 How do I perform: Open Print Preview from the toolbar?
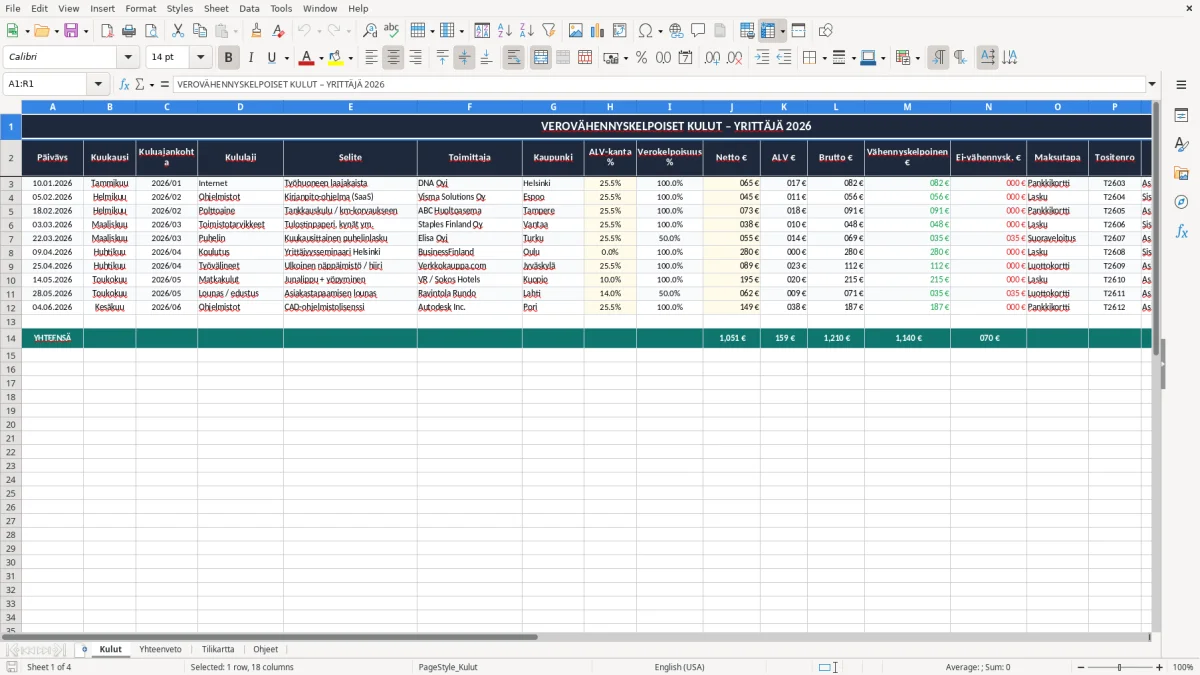pyautogui.click(x=151, y=31)
